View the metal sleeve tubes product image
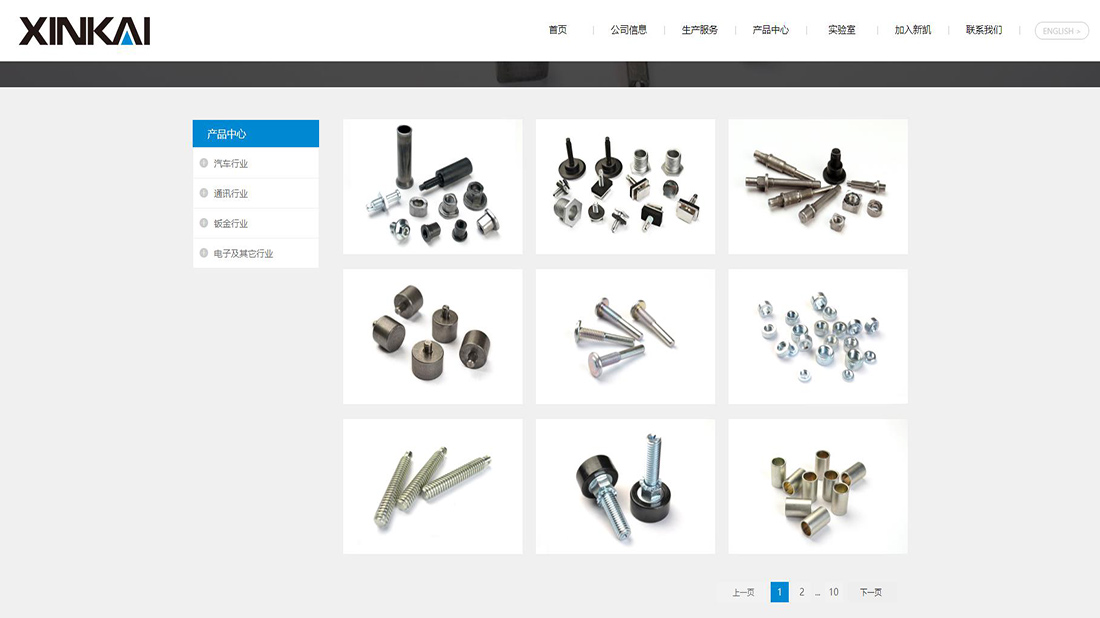This screenshot has height=618, width=1100. point(818,486)
